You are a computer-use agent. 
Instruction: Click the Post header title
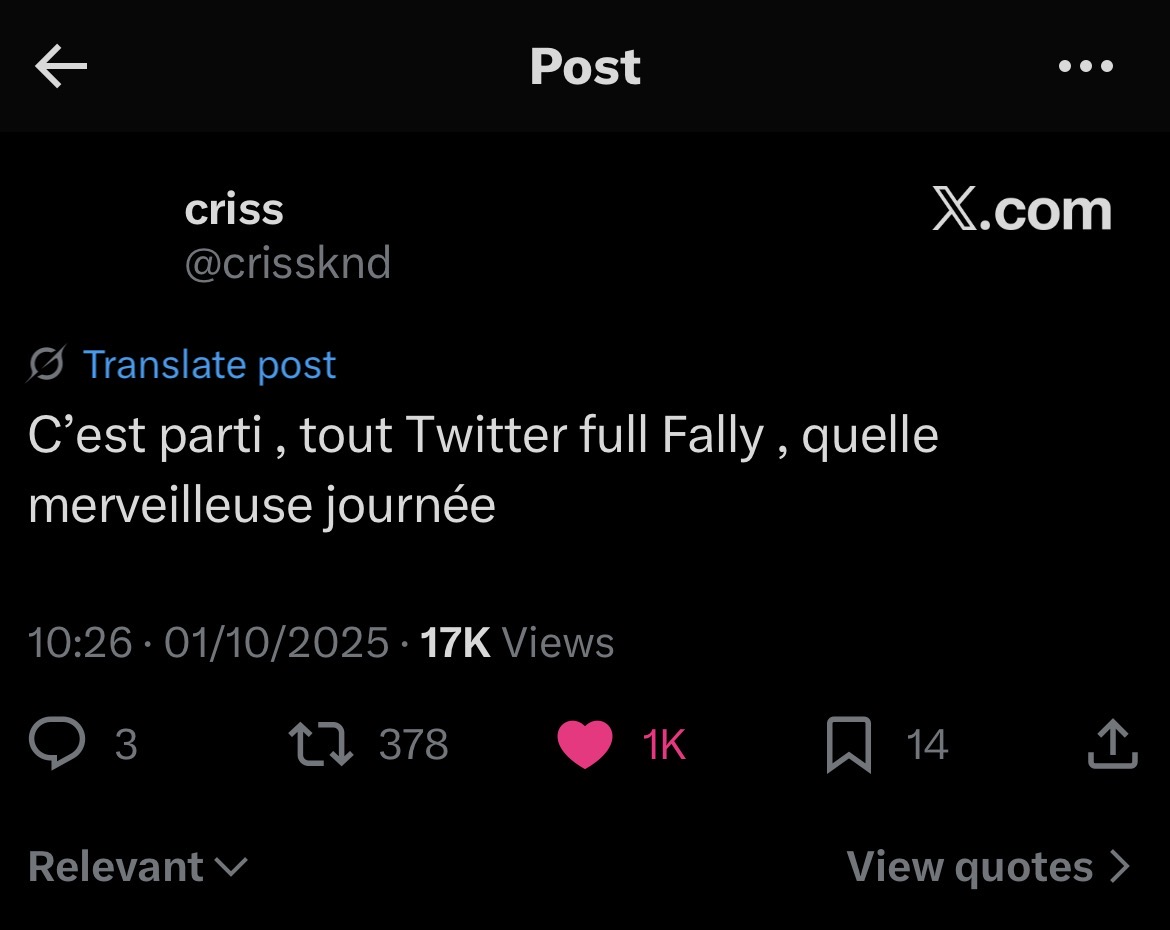click(x=585, y=67)
